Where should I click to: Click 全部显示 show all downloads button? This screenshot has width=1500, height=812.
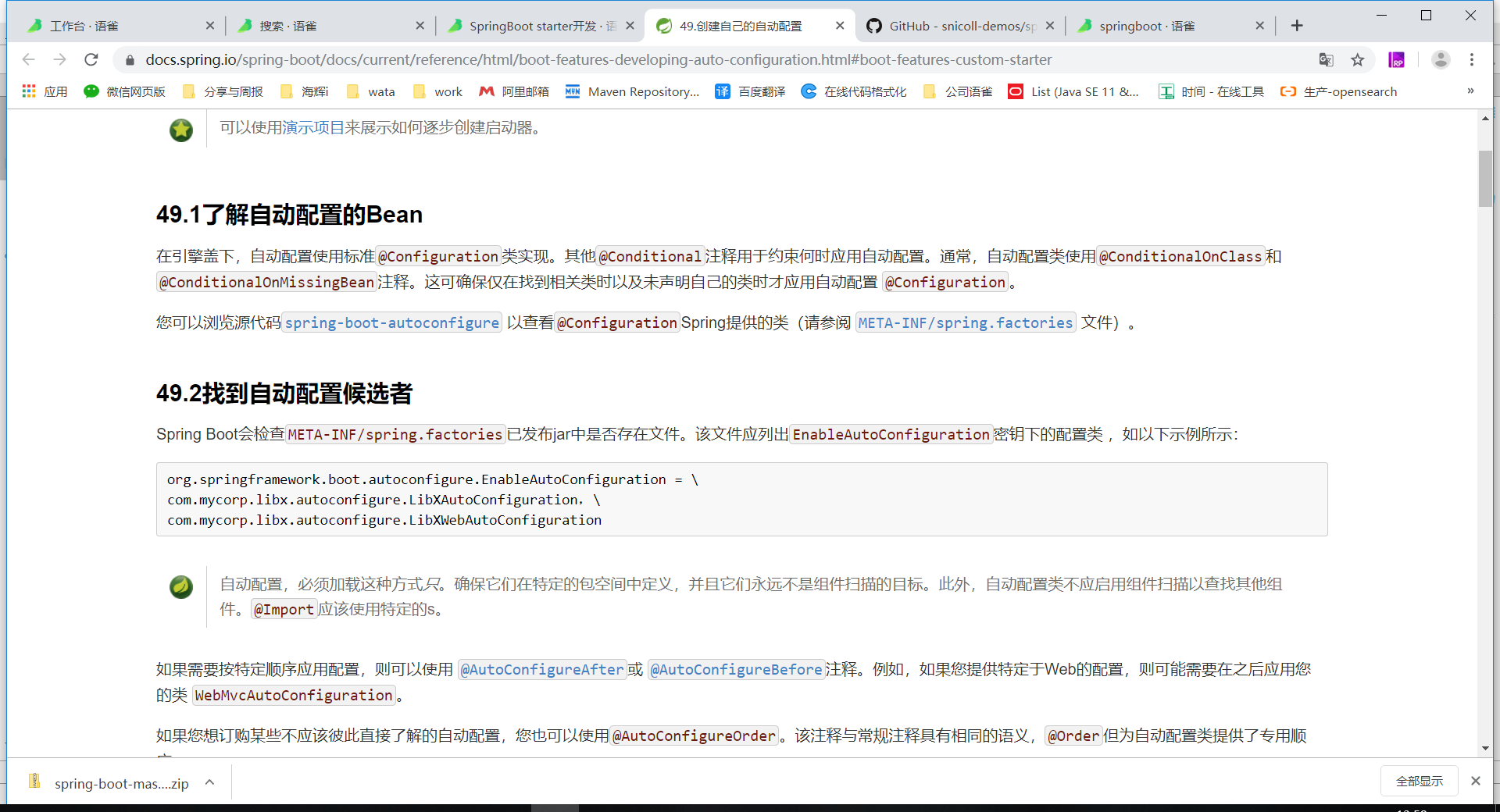point(1420,781)
